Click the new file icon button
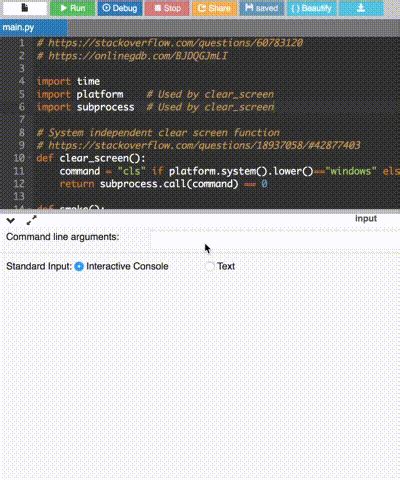The image size is (400, 480). pyautogui.click(x=24, y=8)
